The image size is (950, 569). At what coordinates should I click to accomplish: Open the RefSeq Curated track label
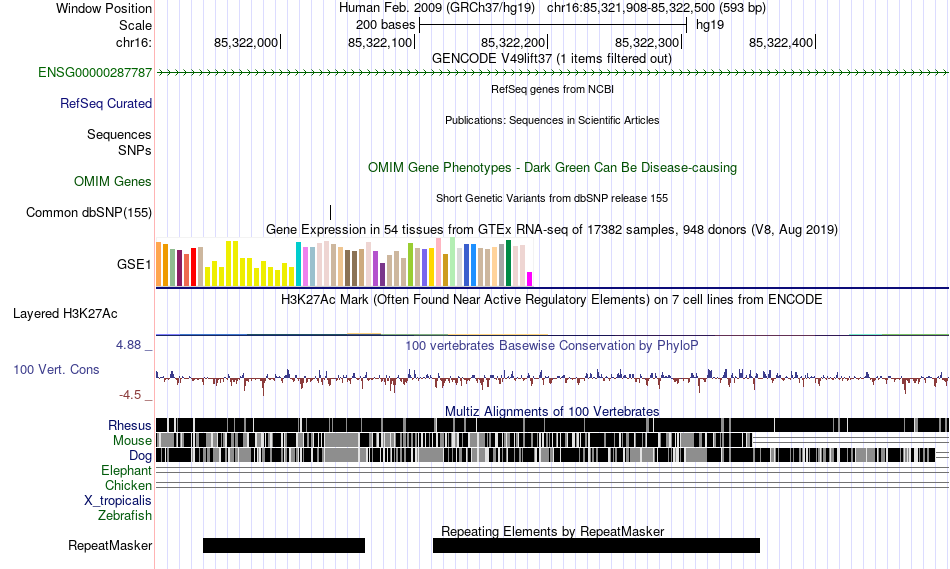click(x=105, y=104)
